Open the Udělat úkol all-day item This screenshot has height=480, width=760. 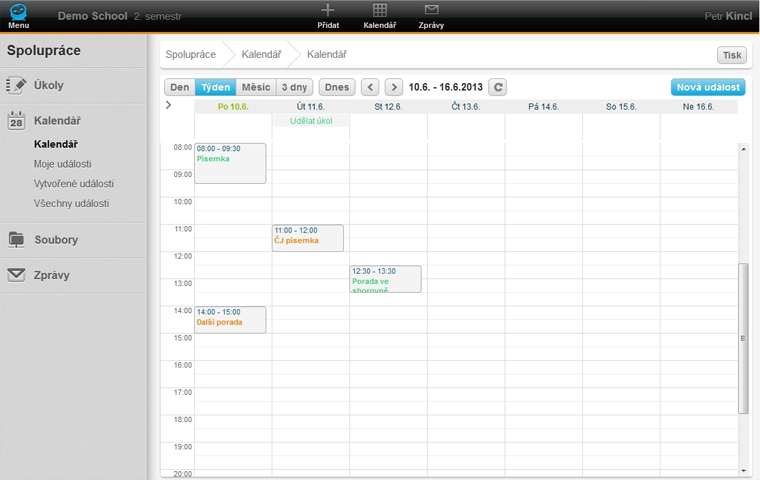pyautogui.click(x=311, y=121)
